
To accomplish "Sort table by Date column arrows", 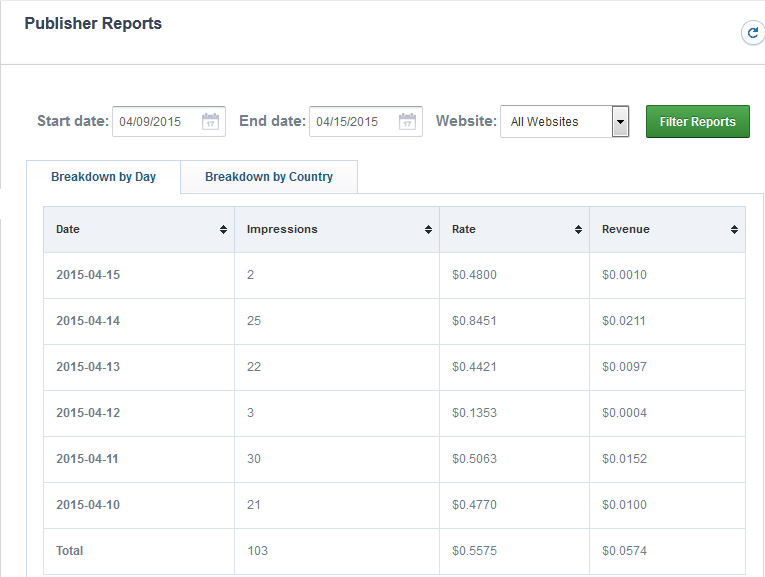I will point(223,230).
